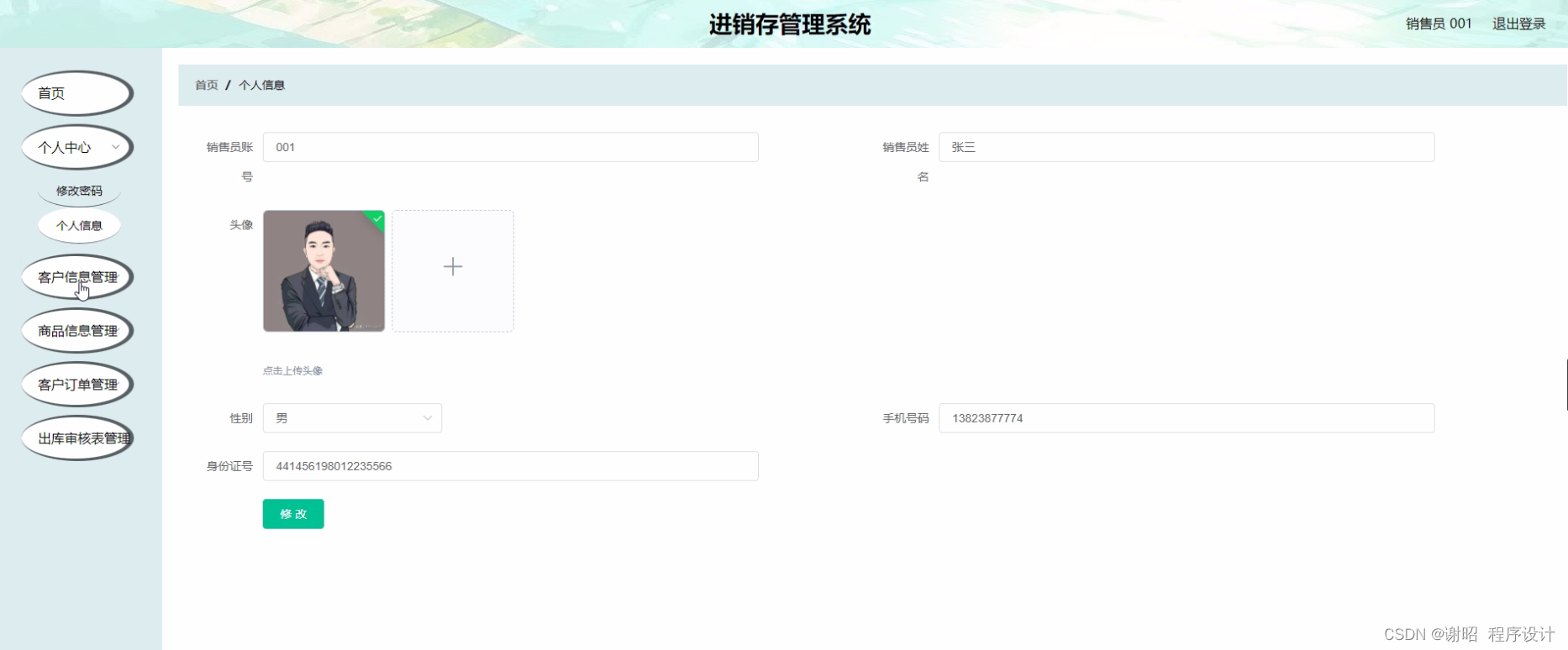The height and width of the screenshot is (650, 1568).
Task: Click 首页 breadcrumb link
Action: (207, 85)
